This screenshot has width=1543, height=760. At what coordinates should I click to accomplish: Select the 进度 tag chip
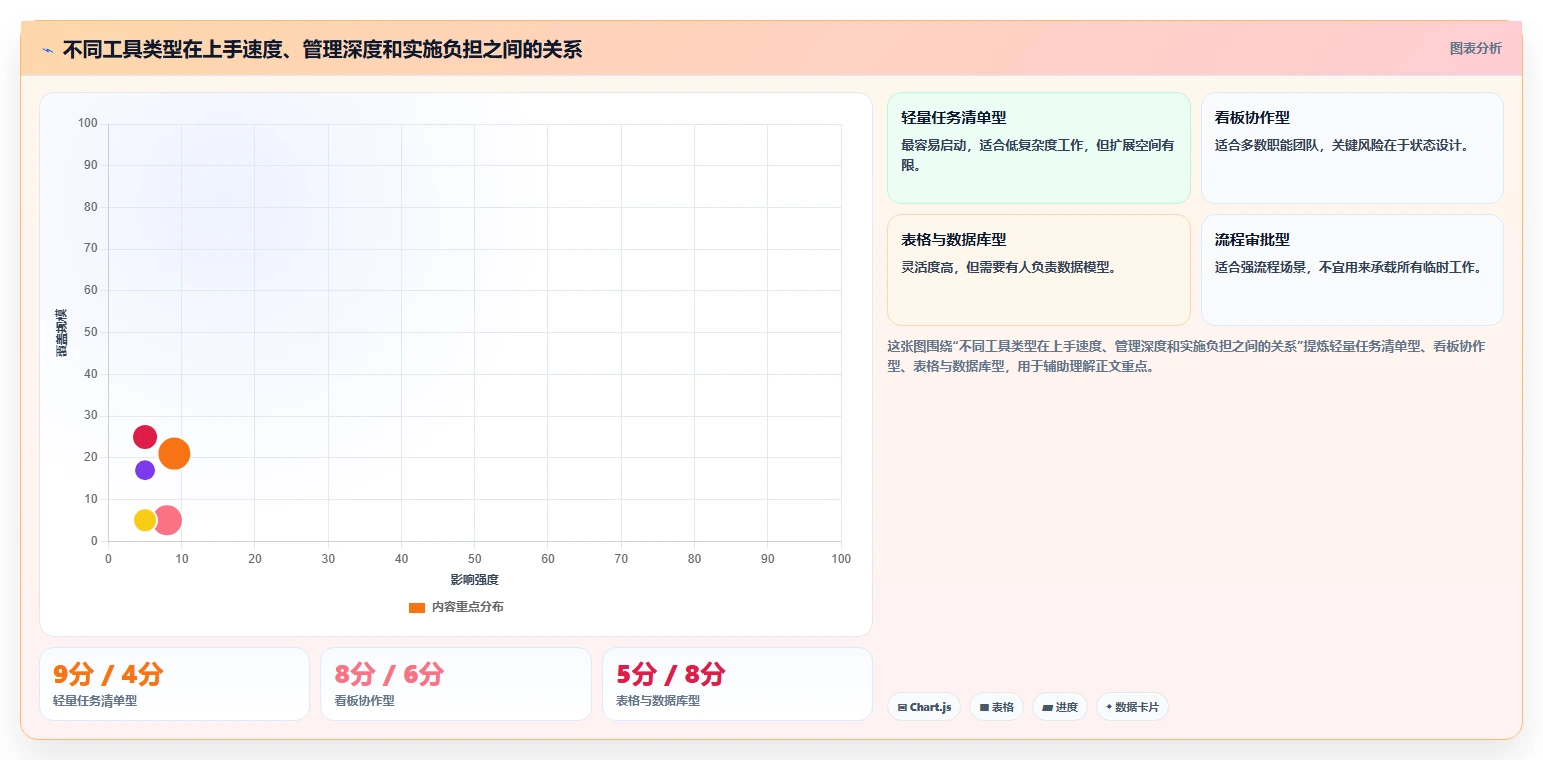click(x=1060, y=707)
